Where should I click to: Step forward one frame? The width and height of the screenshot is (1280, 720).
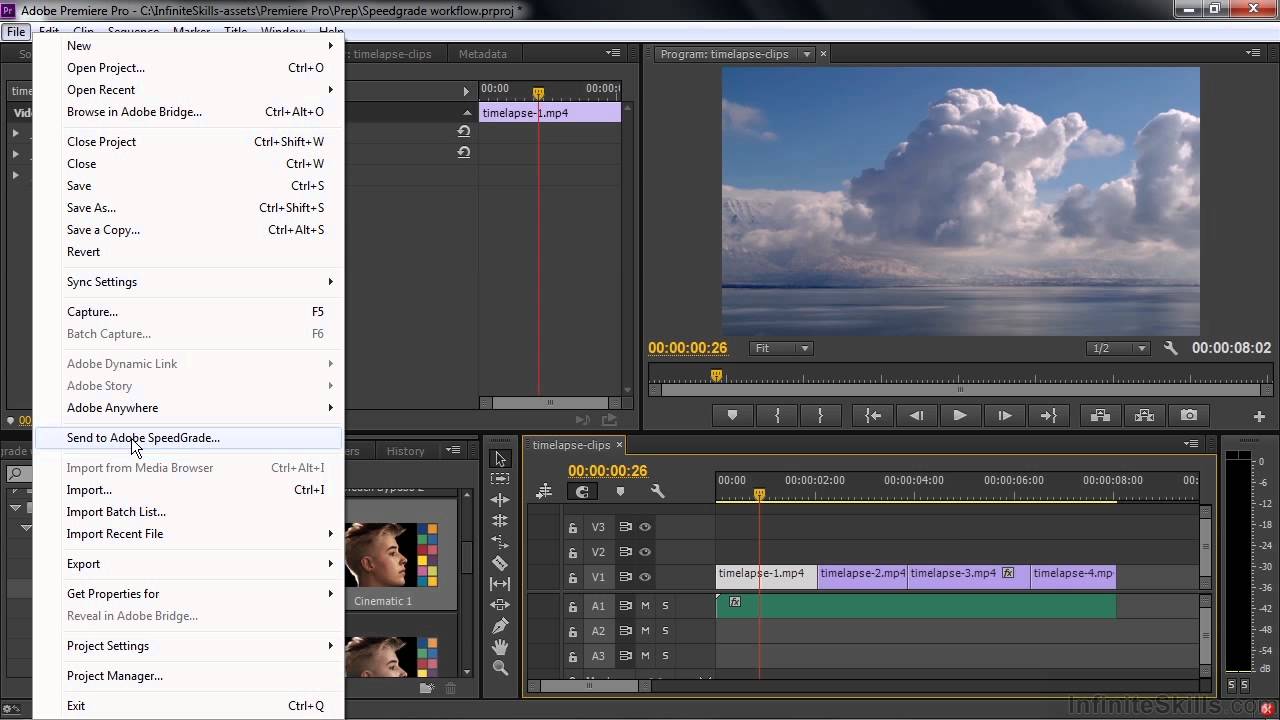(x=1004, y=415)
